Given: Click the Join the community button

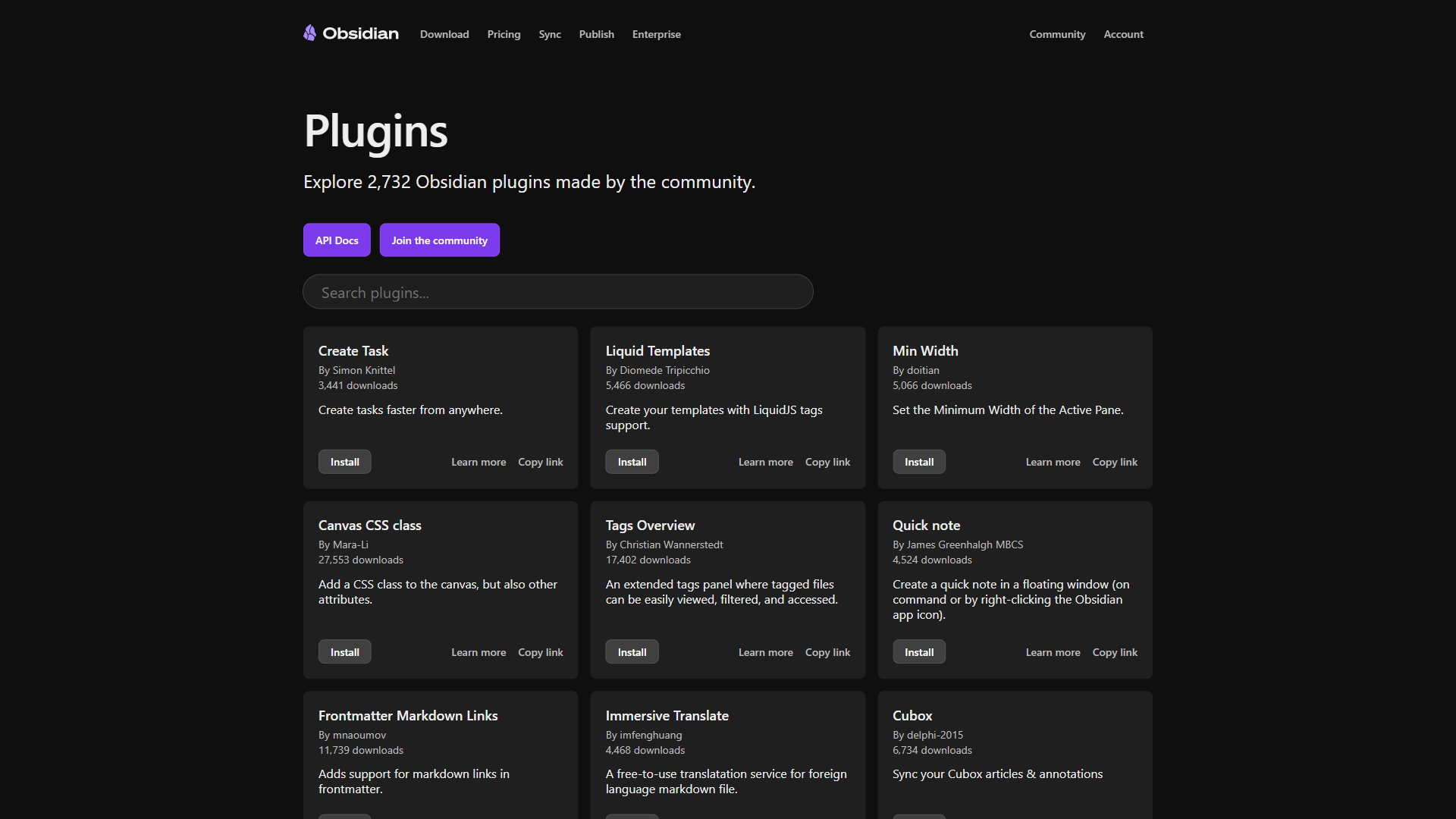Looking at the screenshot, I should 440,240.
